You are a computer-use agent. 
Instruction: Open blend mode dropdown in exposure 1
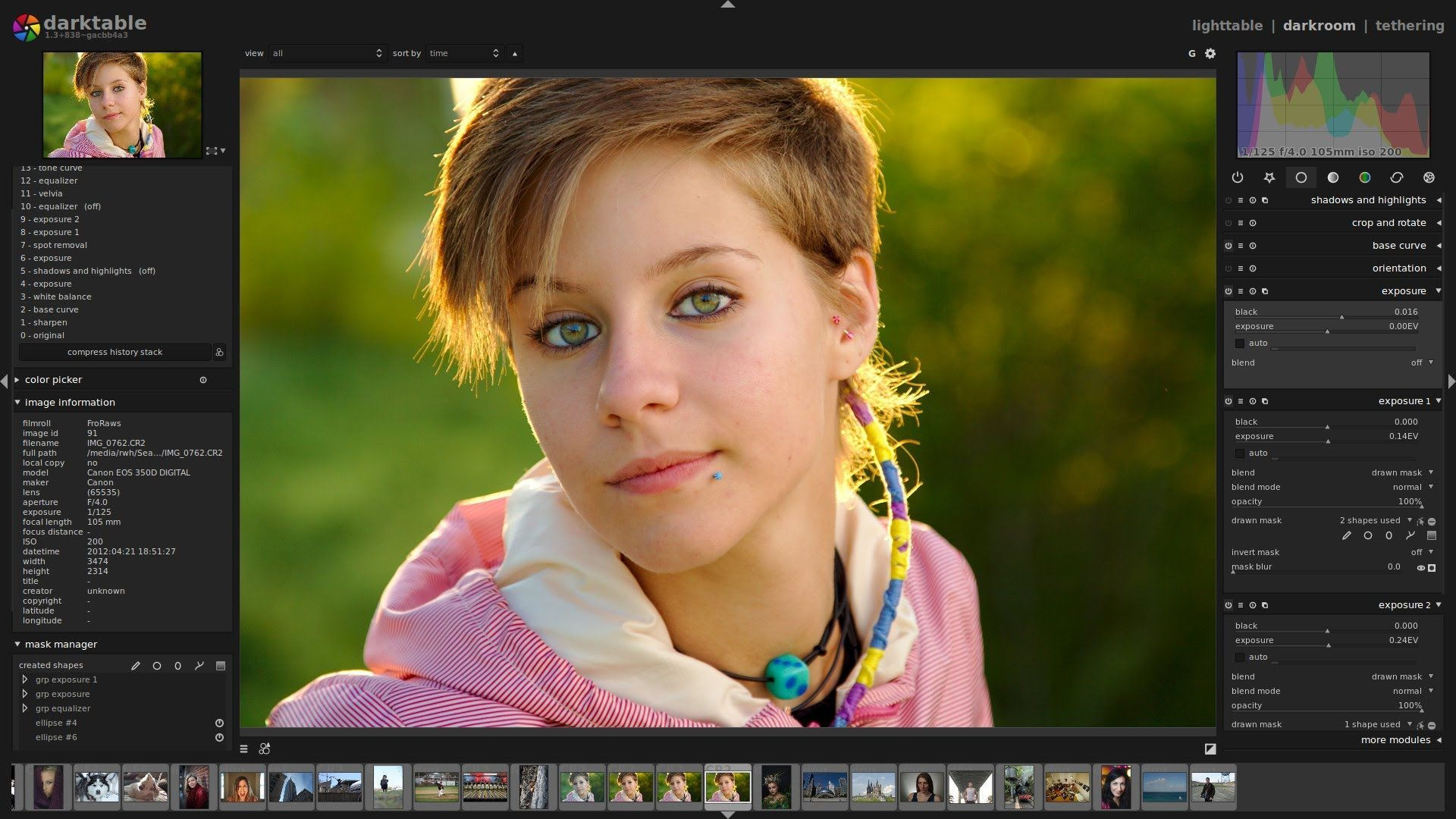tap(1332, 487)
